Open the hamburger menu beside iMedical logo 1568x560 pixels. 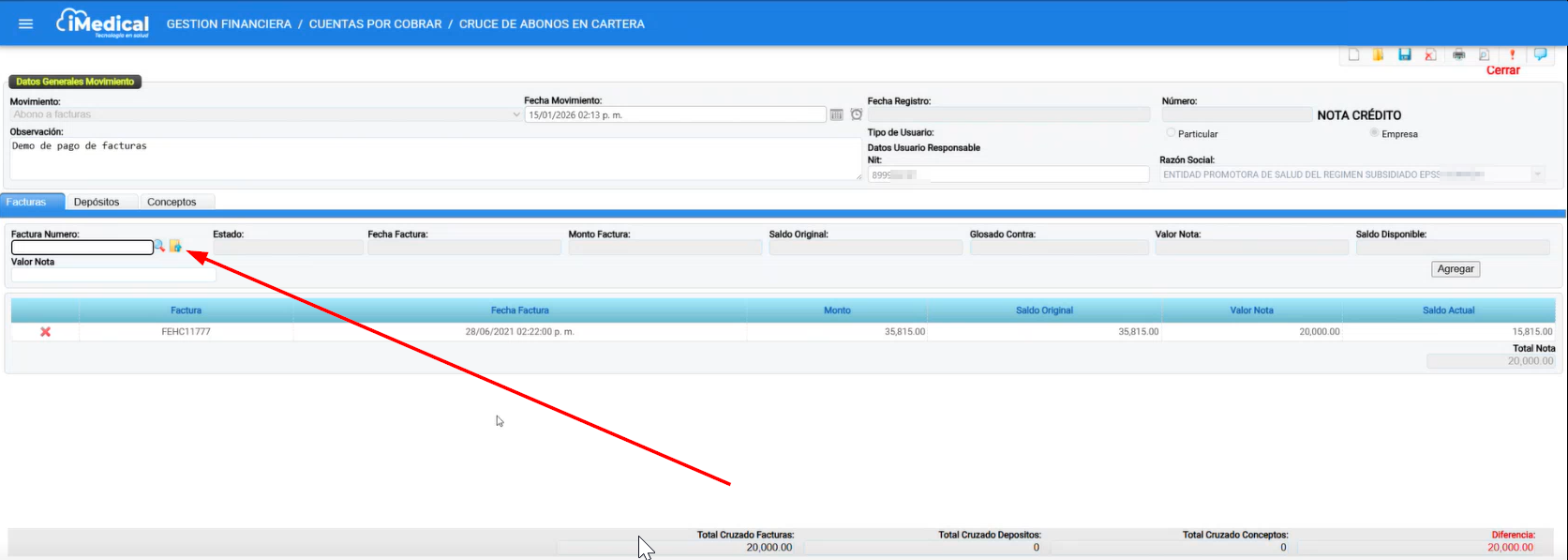[25, 23]
